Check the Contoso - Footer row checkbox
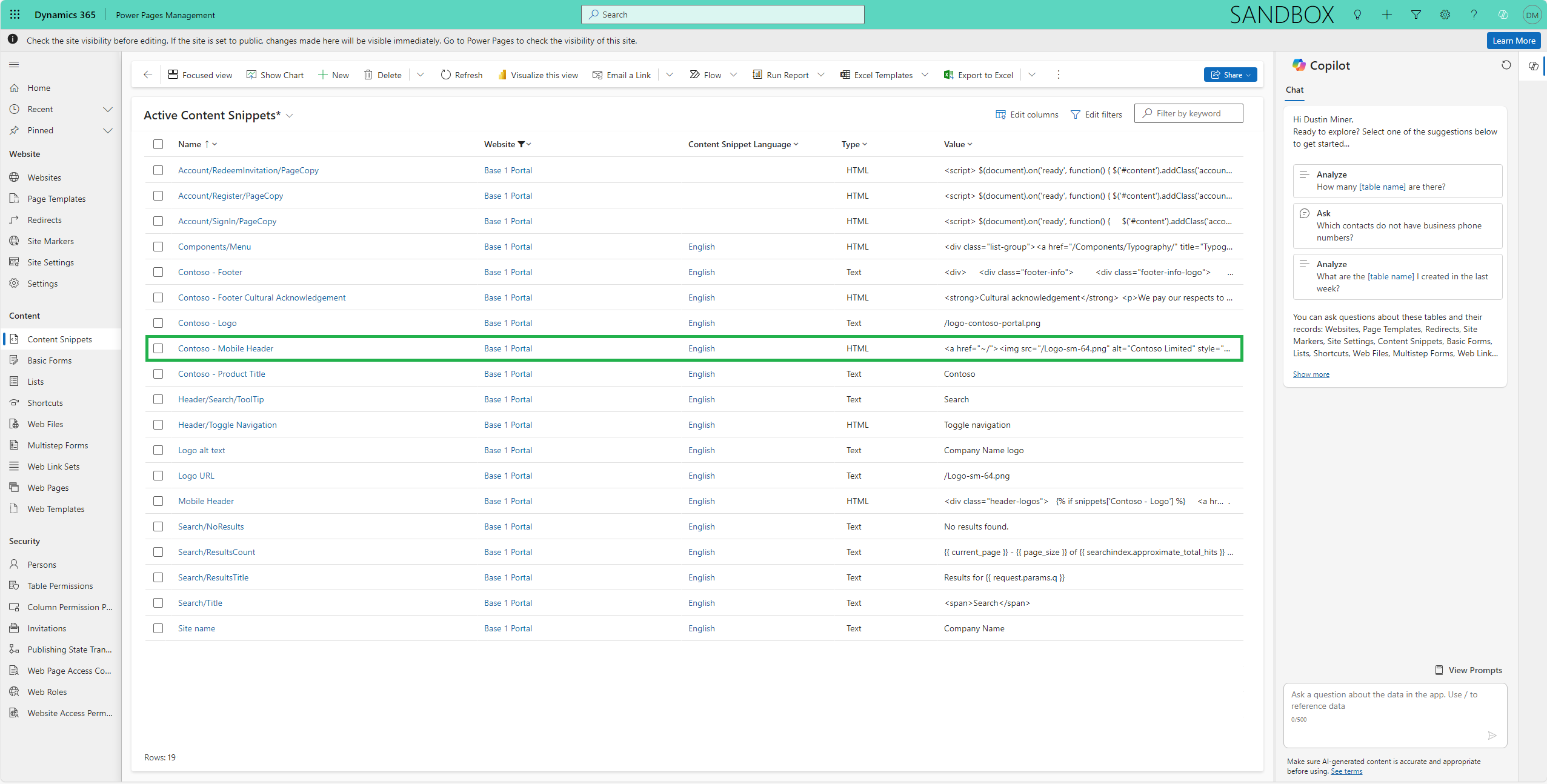1547x784 pixels. [x=158, y=272]
